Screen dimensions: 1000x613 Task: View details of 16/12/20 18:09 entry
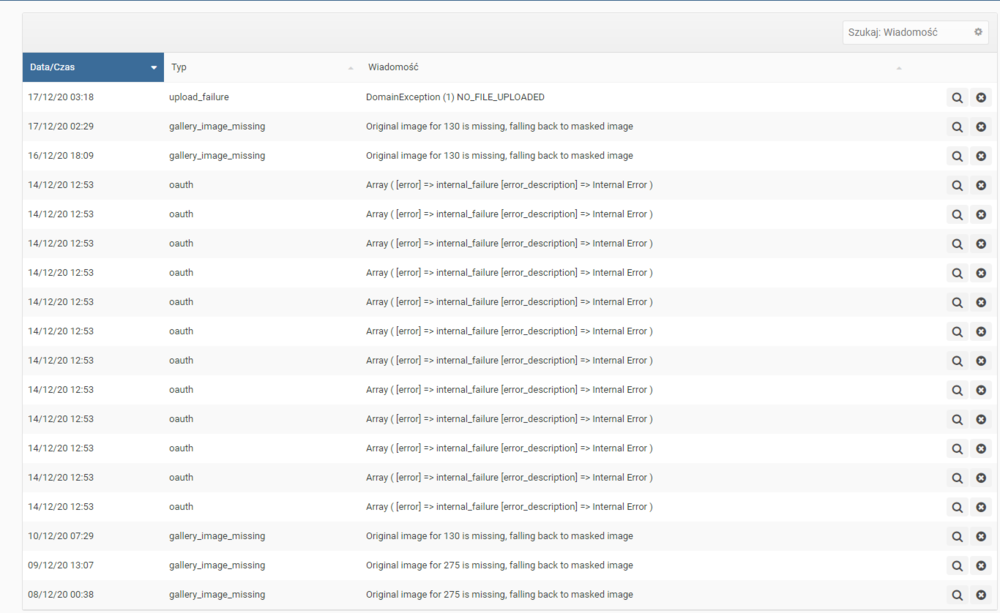[957, 156]
